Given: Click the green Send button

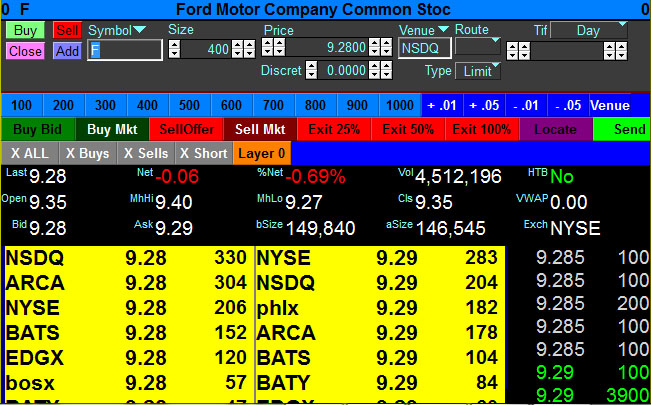Looking at the screenshot, I should click(x=622, y=129).
